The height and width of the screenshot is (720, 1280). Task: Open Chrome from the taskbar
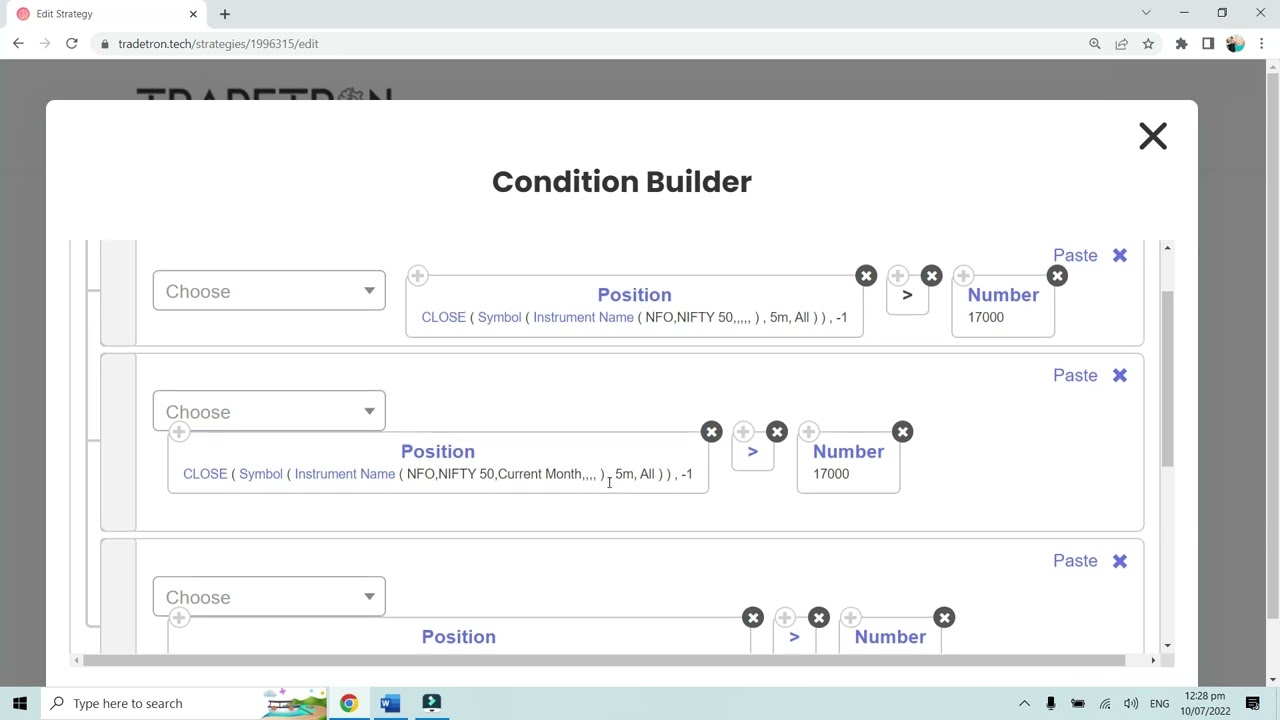[348, 703]
